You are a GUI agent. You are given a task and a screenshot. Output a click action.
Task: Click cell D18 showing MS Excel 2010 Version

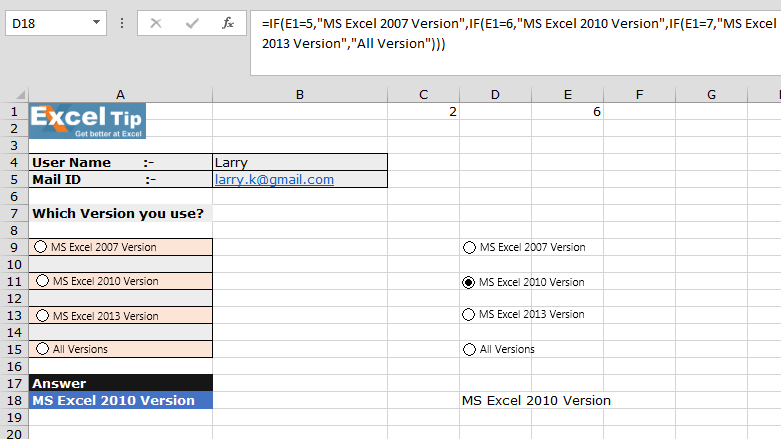pyautogui.click(x=495, y=400)
